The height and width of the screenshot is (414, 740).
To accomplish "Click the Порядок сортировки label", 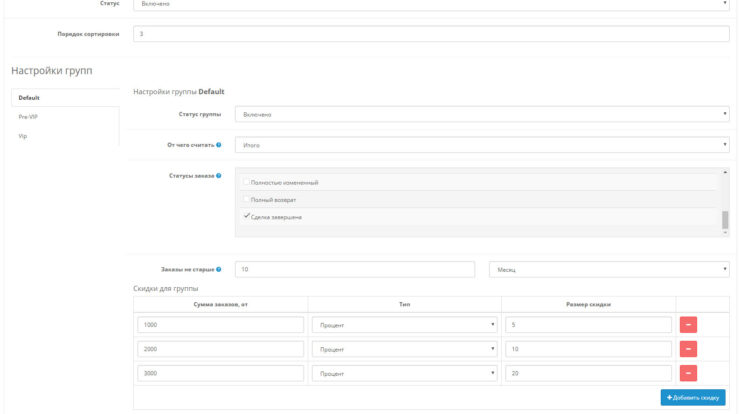I will click(88, 34).
